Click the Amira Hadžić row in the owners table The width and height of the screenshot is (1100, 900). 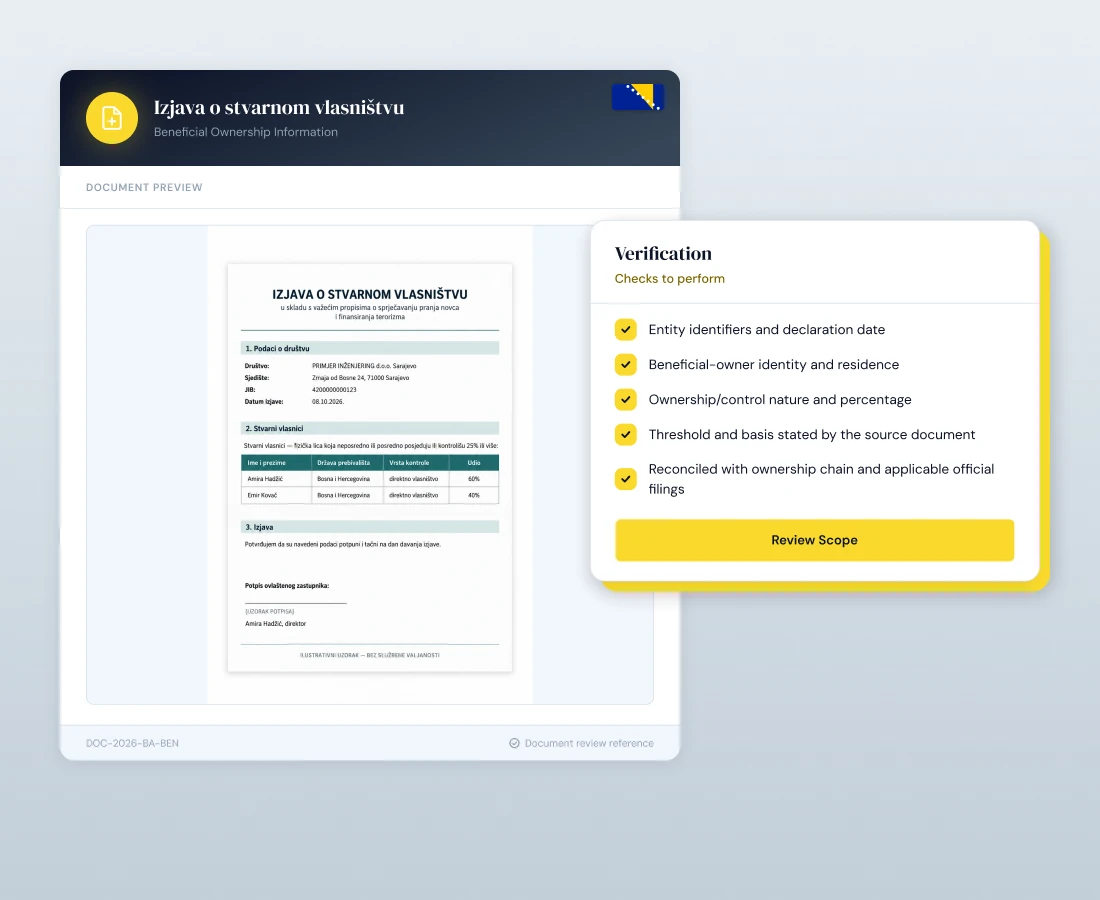(370, 479)
